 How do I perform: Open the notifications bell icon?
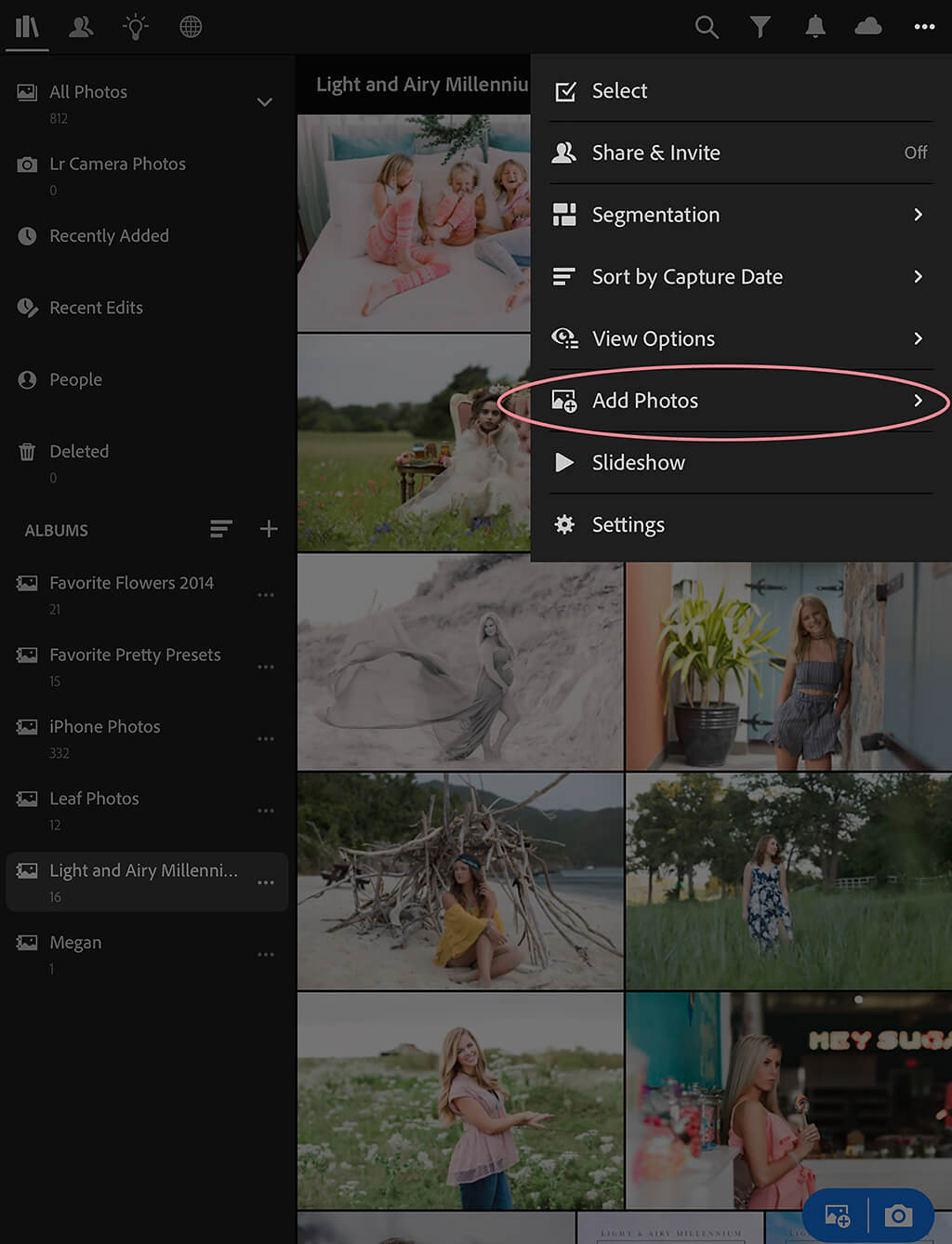[x=814, y=27]
